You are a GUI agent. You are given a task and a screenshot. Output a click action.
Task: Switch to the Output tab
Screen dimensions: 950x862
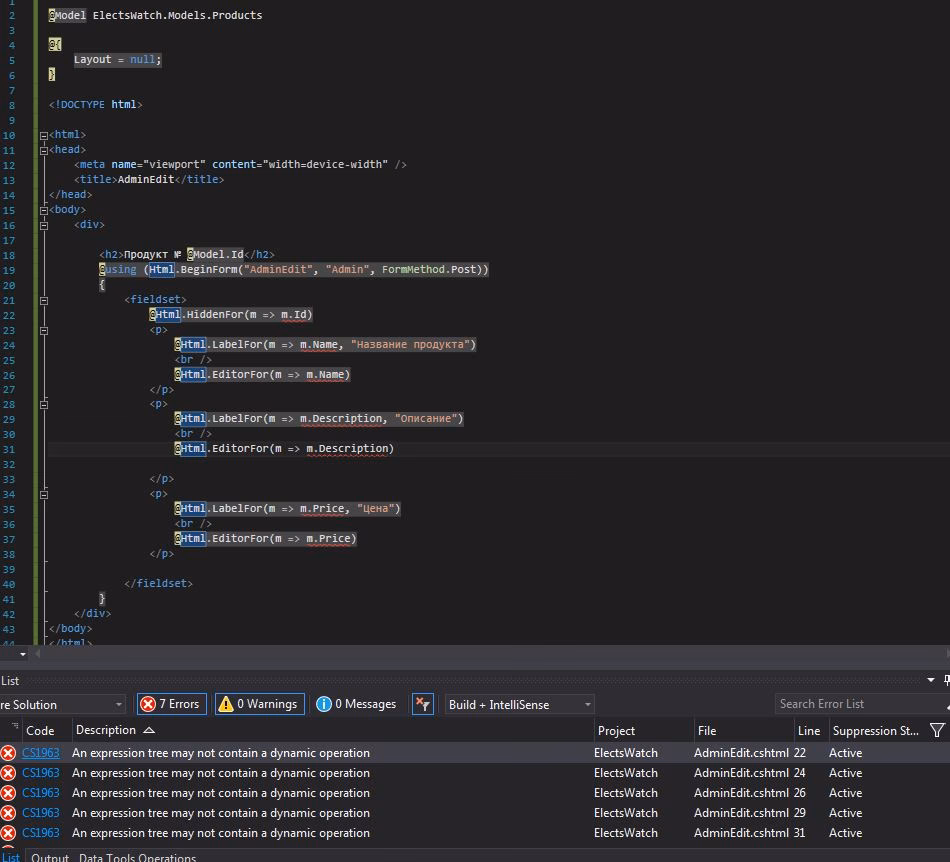click(50, 857)
